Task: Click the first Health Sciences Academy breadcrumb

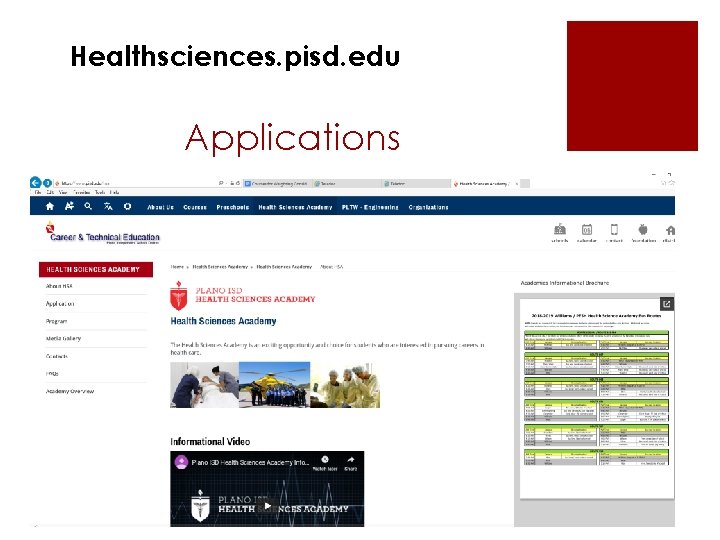Action: [x=220, y=266]
